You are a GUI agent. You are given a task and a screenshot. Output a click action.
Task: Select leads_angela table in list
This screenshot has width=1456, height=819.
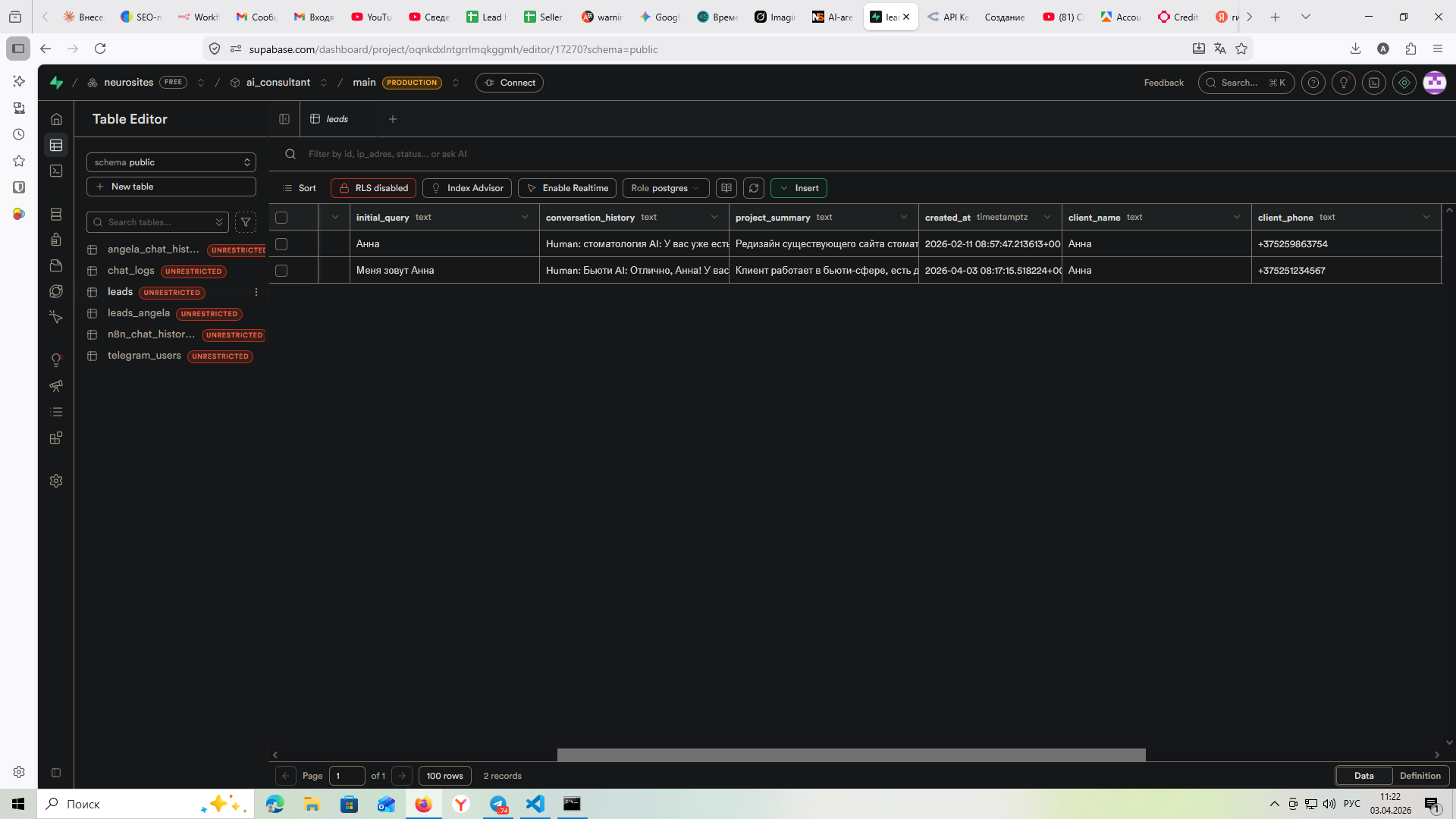click(139, 313)
